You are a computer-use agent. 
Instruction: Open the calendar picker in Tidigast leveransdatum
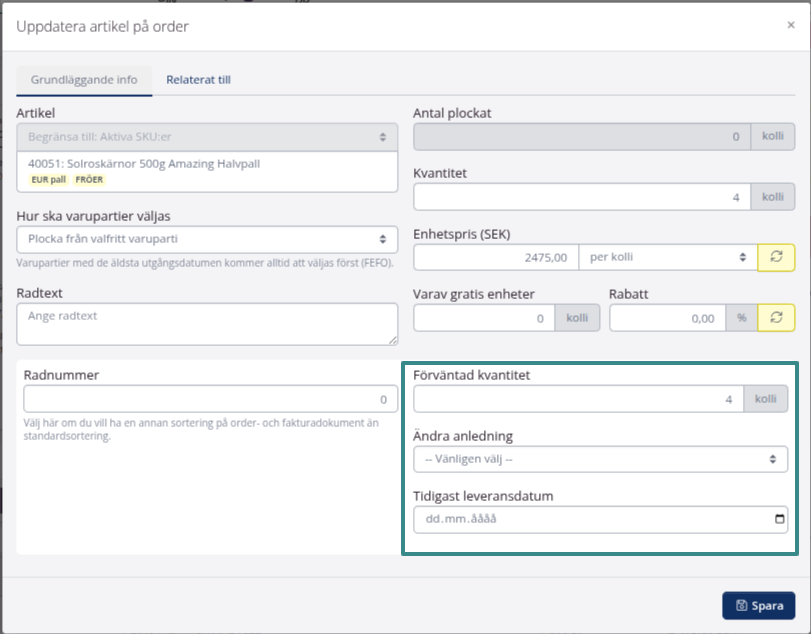pyautogui.click(x=780, y=520)
